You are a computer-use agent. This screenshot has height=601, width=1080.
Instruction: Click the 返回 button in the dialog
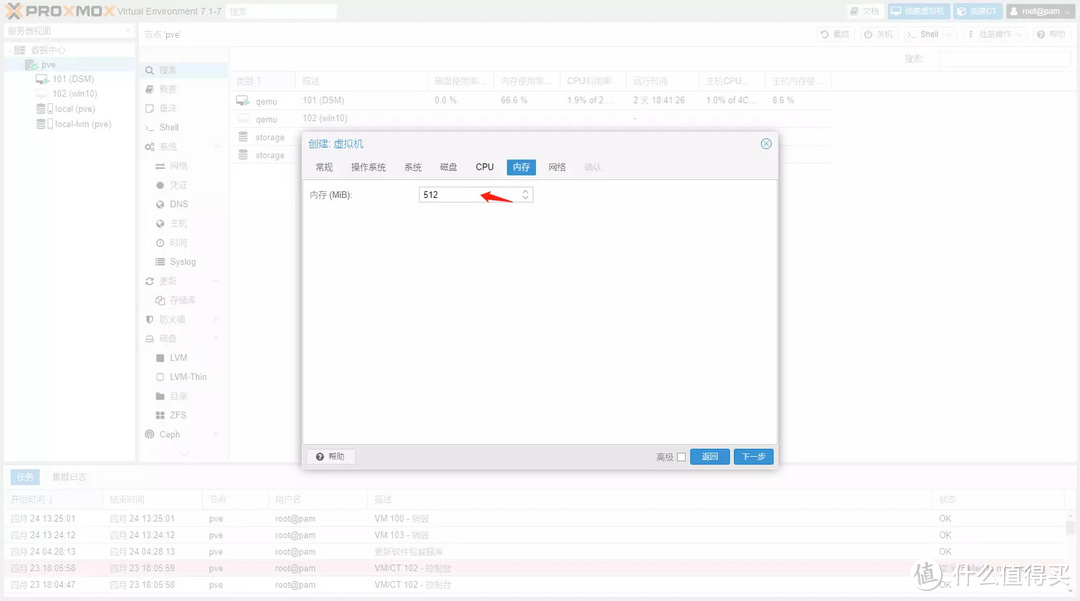coord(710,457)
